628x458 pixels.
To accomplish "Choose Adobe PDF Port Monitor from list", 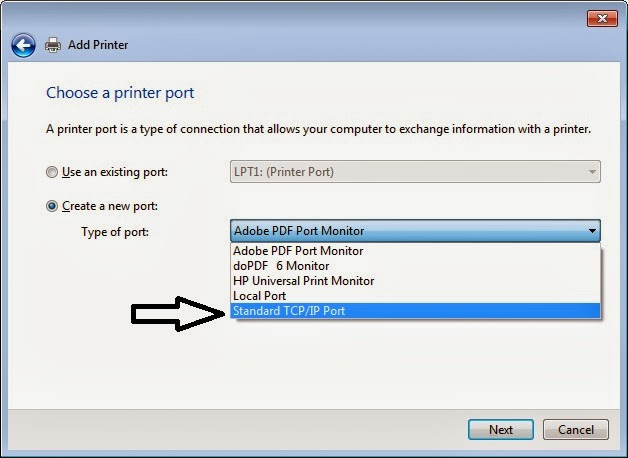I will [298, 251].
